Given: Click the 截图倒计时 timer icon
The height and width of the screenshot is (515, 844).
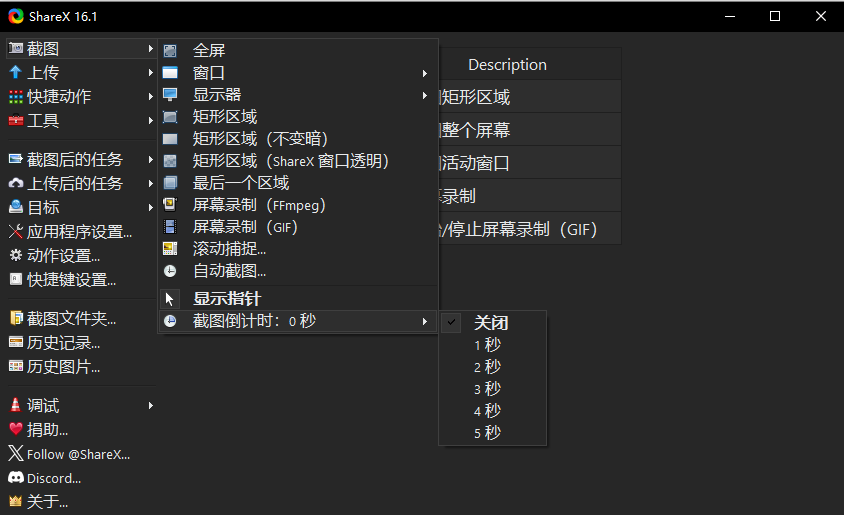Looking at the screenshot, I should (170, 321).
